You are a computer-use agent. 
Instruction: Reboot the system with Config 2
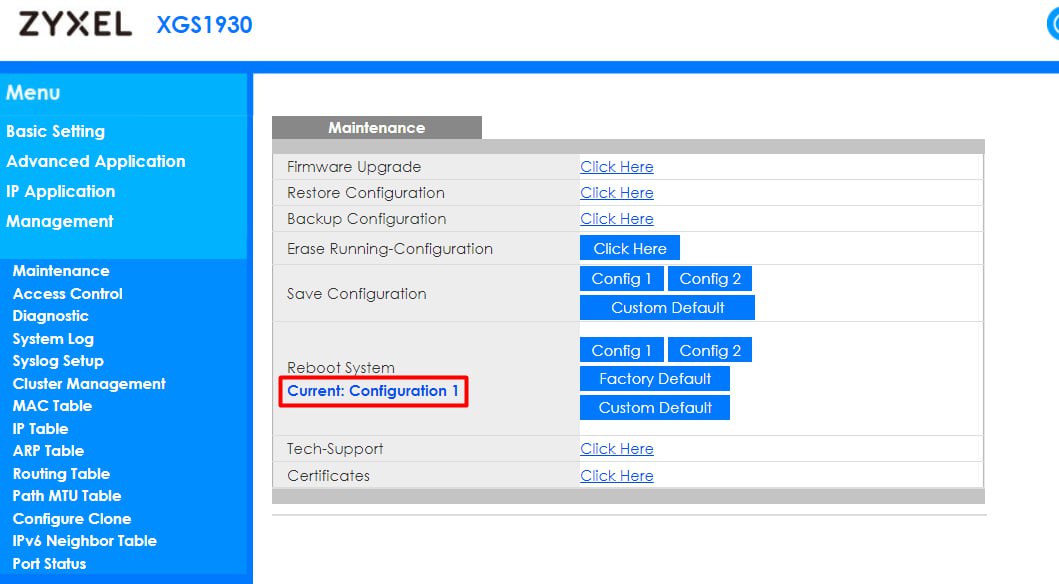pyautogui.click(x=710, y=350)
